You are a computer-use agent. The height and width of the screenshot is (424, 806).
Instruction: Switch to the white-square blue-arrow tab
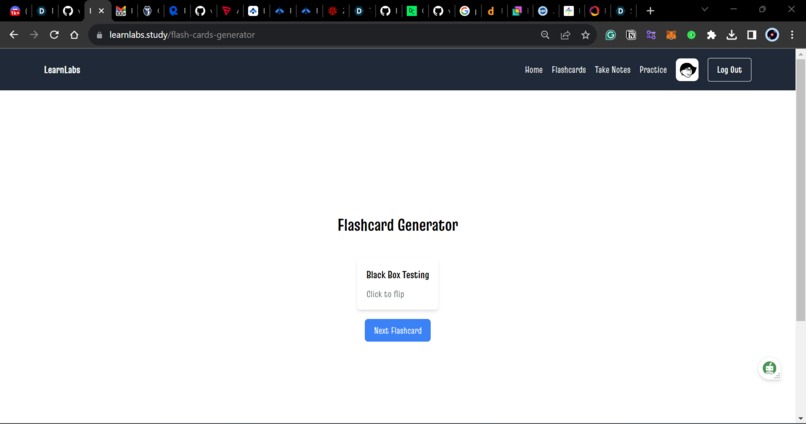pyautogui.click(x=253, y=11)
